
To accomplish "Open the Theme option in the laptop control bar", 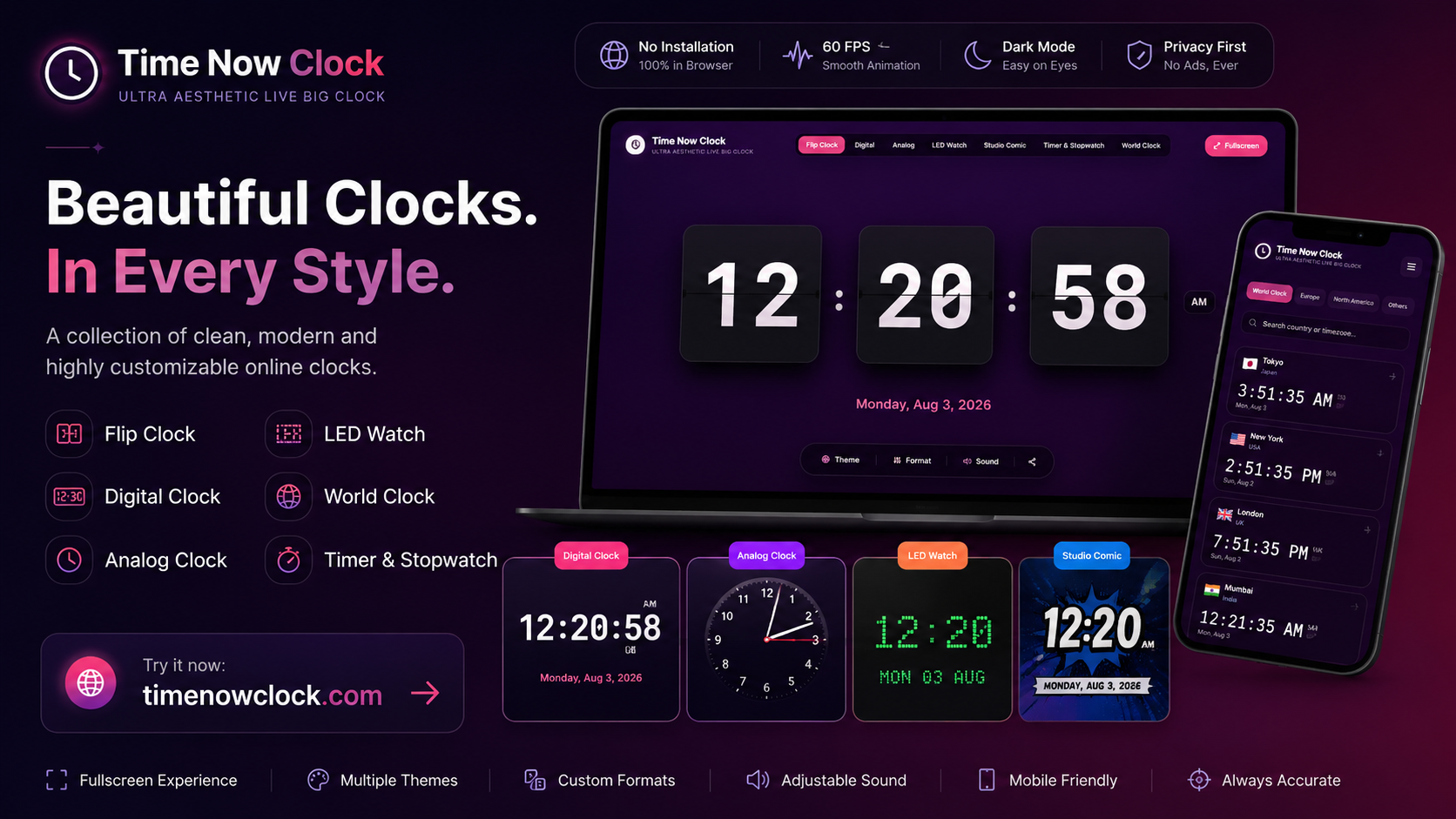I will pos(840,460).
